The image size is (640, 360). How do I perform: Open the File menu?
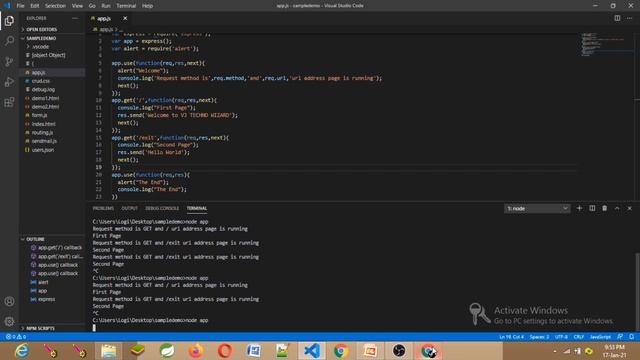(20, 6)
